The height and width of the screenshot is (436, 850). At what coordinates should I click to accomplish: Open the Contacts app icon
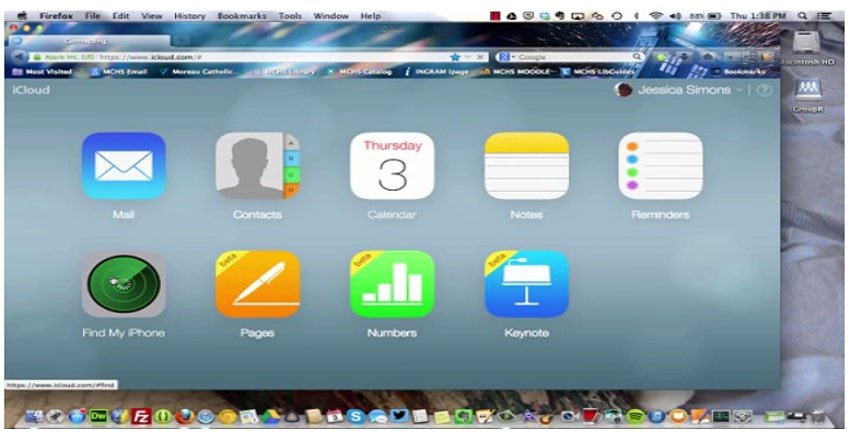tap(257, 166)
